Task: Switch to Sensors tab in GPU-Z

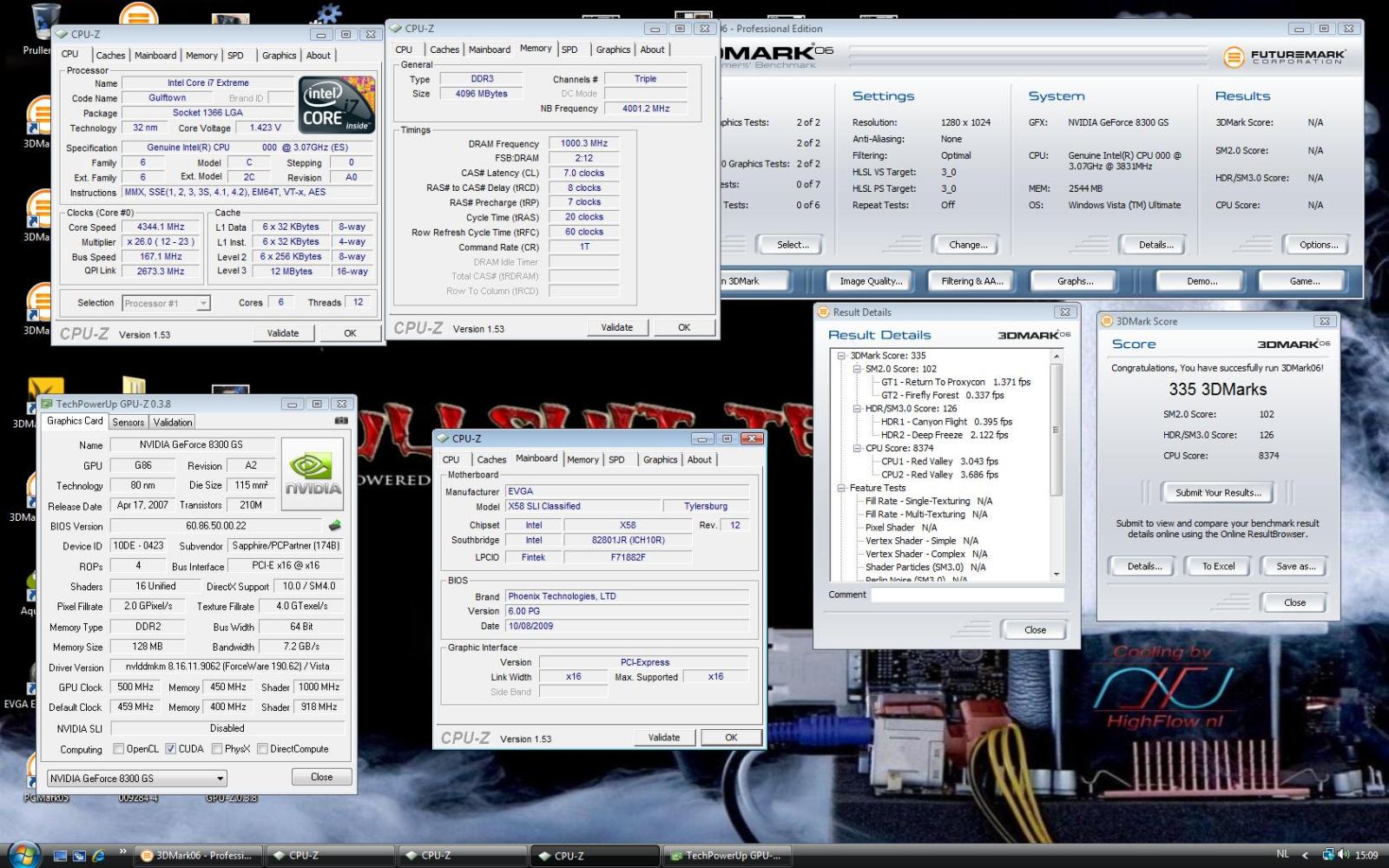Action: (x=128, y=422)
